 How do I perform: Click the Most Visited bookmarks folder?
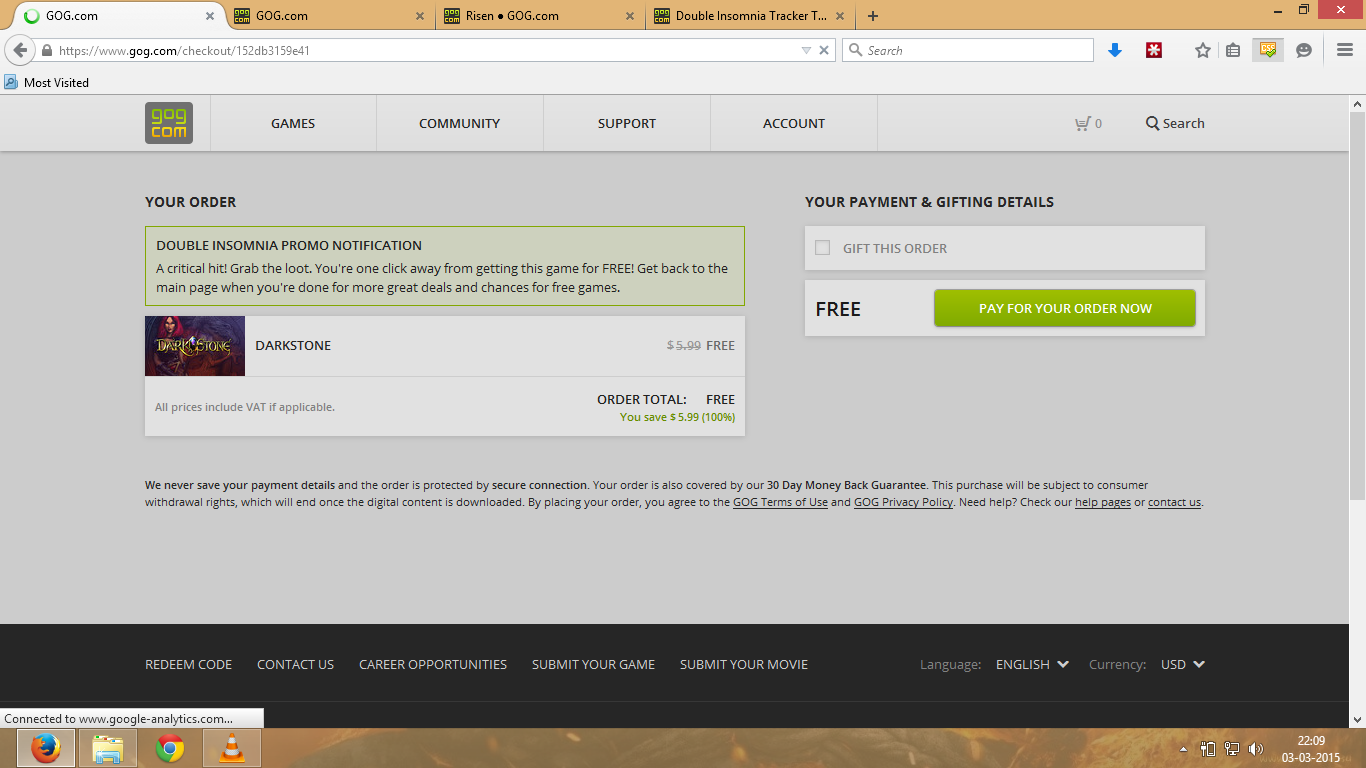pos(47,82)
